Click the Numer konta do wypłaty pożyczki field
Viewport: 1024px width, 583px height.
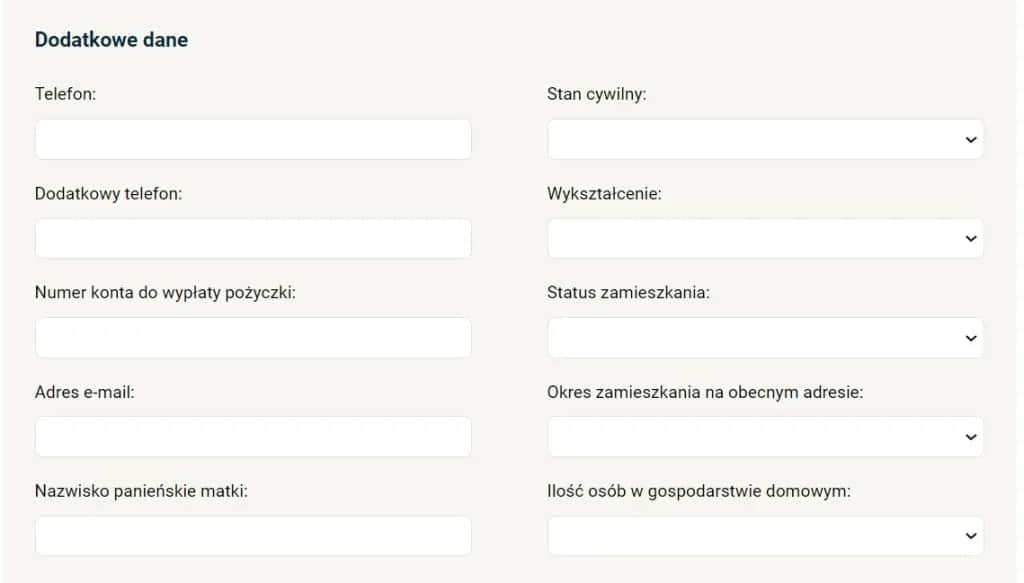[252, 337]
